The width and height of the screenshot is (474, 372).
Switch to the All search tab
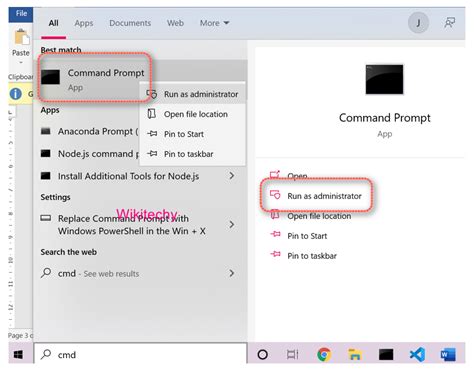(53, 23)
